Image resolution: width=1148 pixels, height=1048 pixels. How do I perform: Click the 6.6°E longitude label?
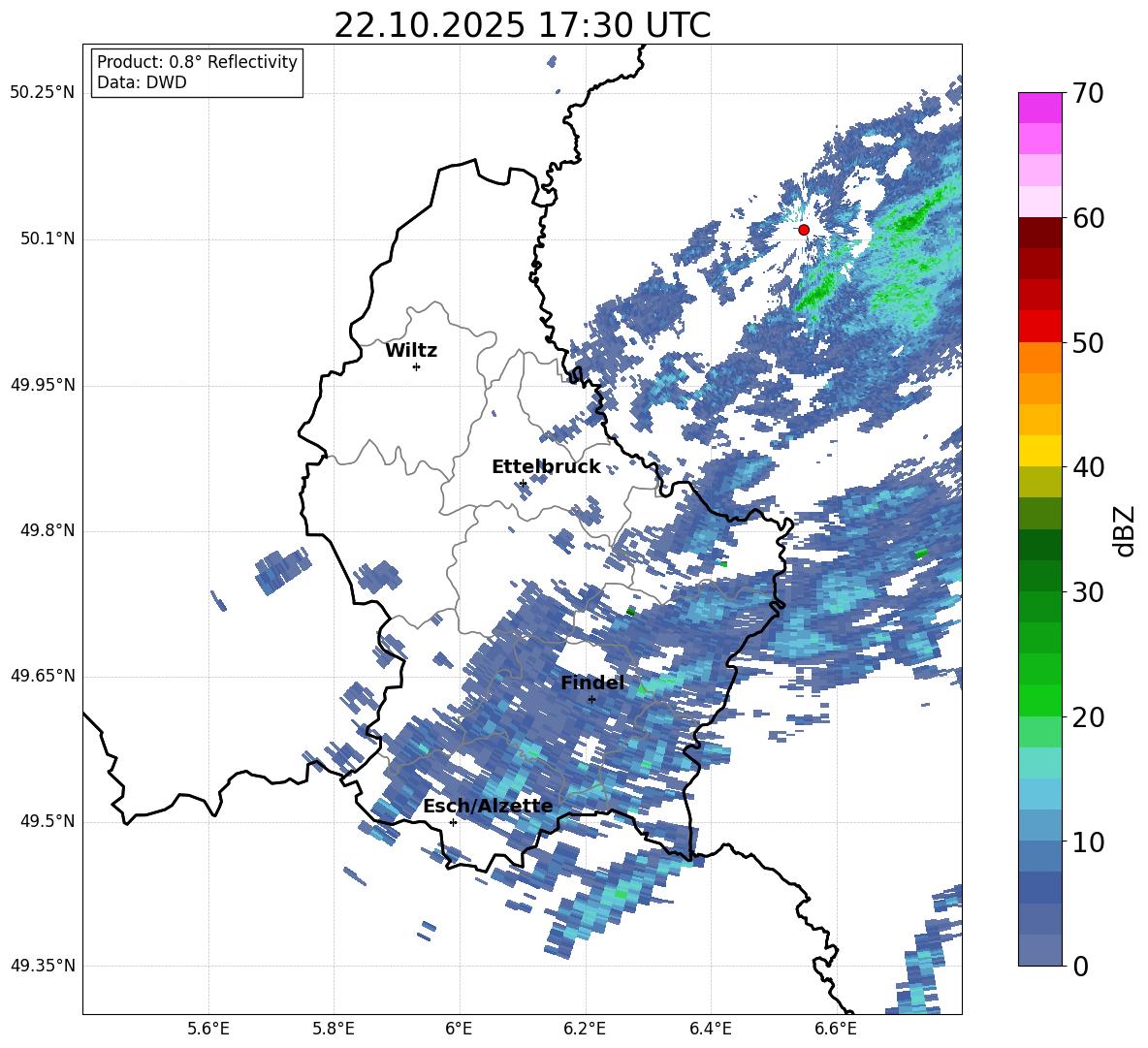836,1029
